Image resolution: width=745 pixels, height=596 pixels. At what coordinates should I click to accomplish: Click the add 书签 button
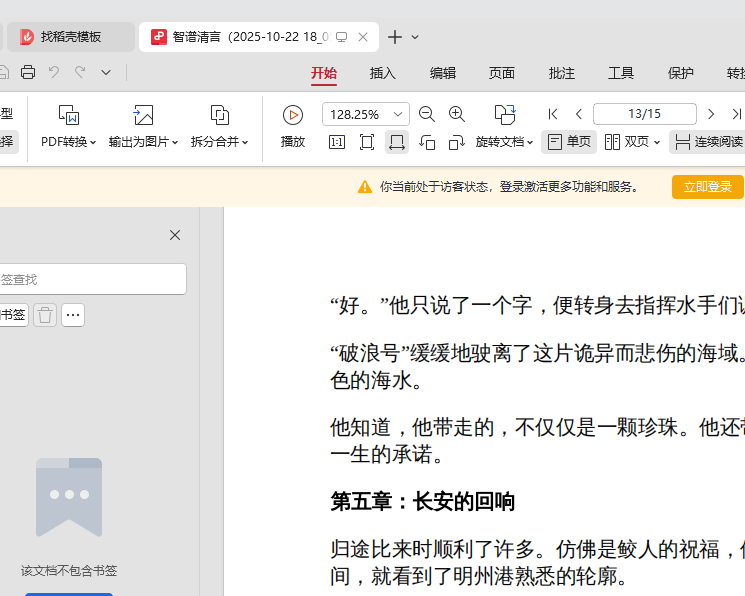coord(13,315)
